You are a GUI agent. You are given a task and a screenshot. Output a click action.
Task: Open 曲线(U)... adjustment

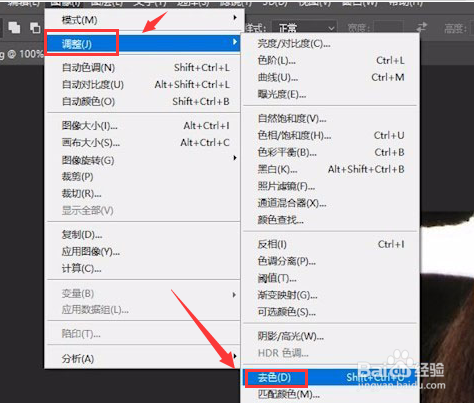(330, 77)
